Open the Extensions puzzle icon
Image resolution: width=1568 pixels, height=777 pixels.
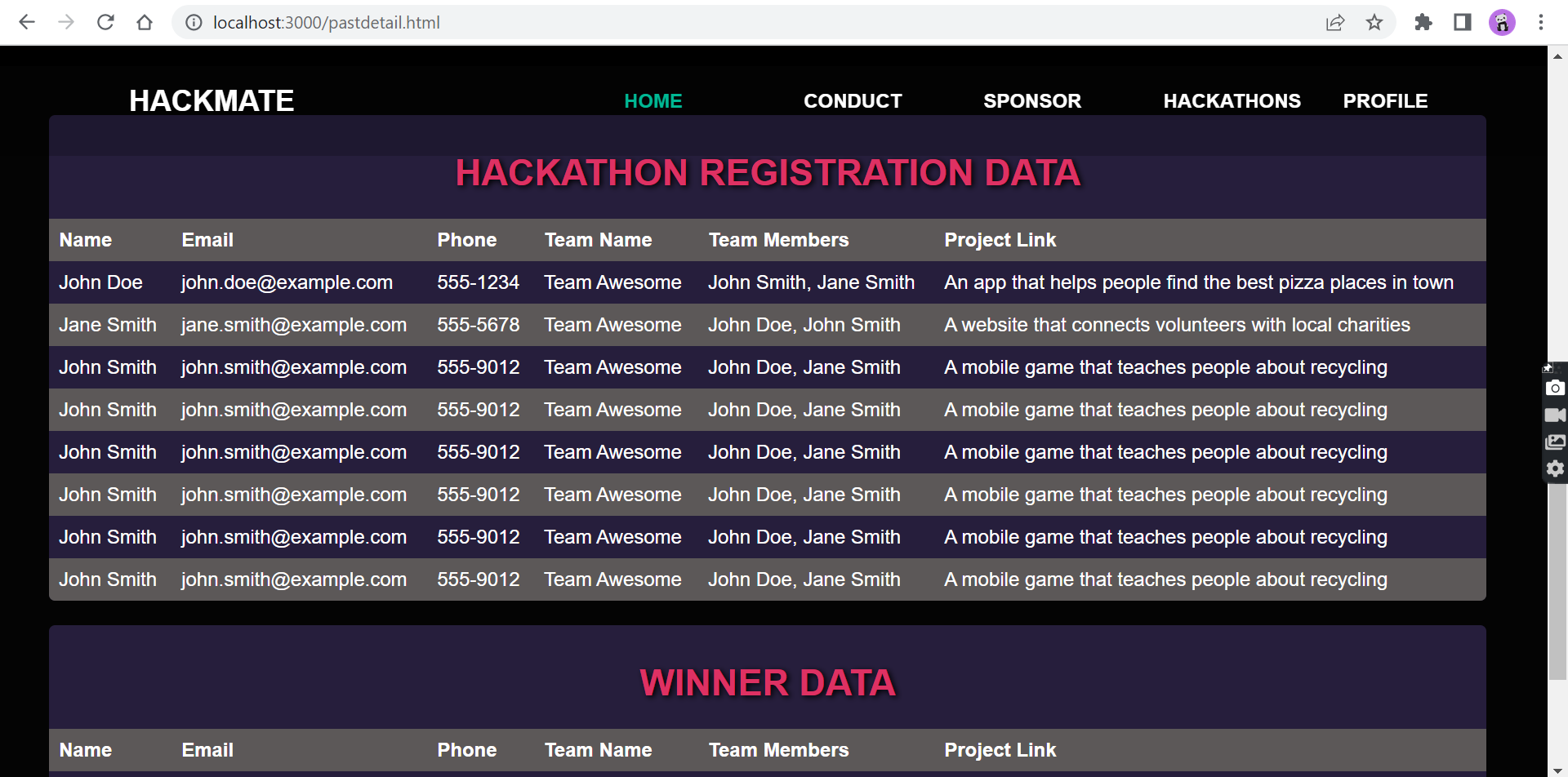tap(1423, 22)
